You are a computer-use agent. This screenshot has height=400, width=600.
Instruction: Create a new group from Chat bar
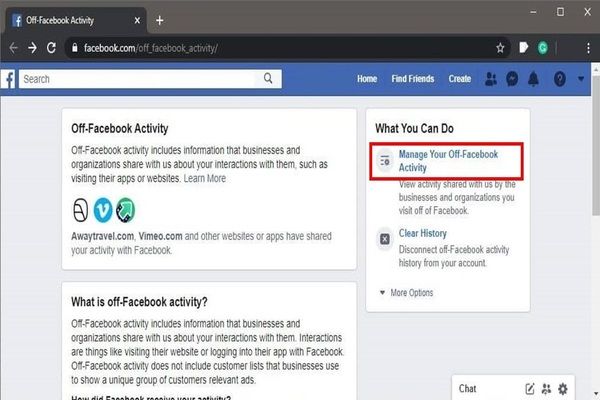tap(547, 388)
